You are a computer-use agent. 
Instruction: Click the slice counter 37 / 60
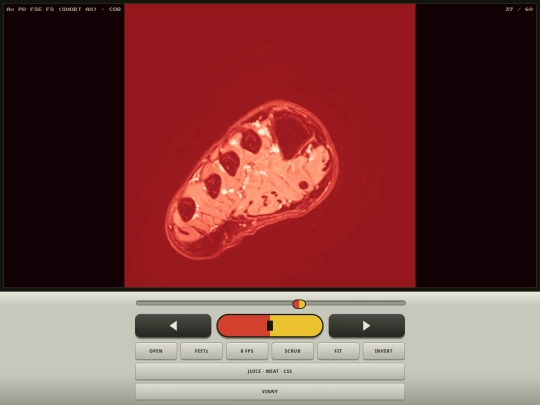click(519, 9)
